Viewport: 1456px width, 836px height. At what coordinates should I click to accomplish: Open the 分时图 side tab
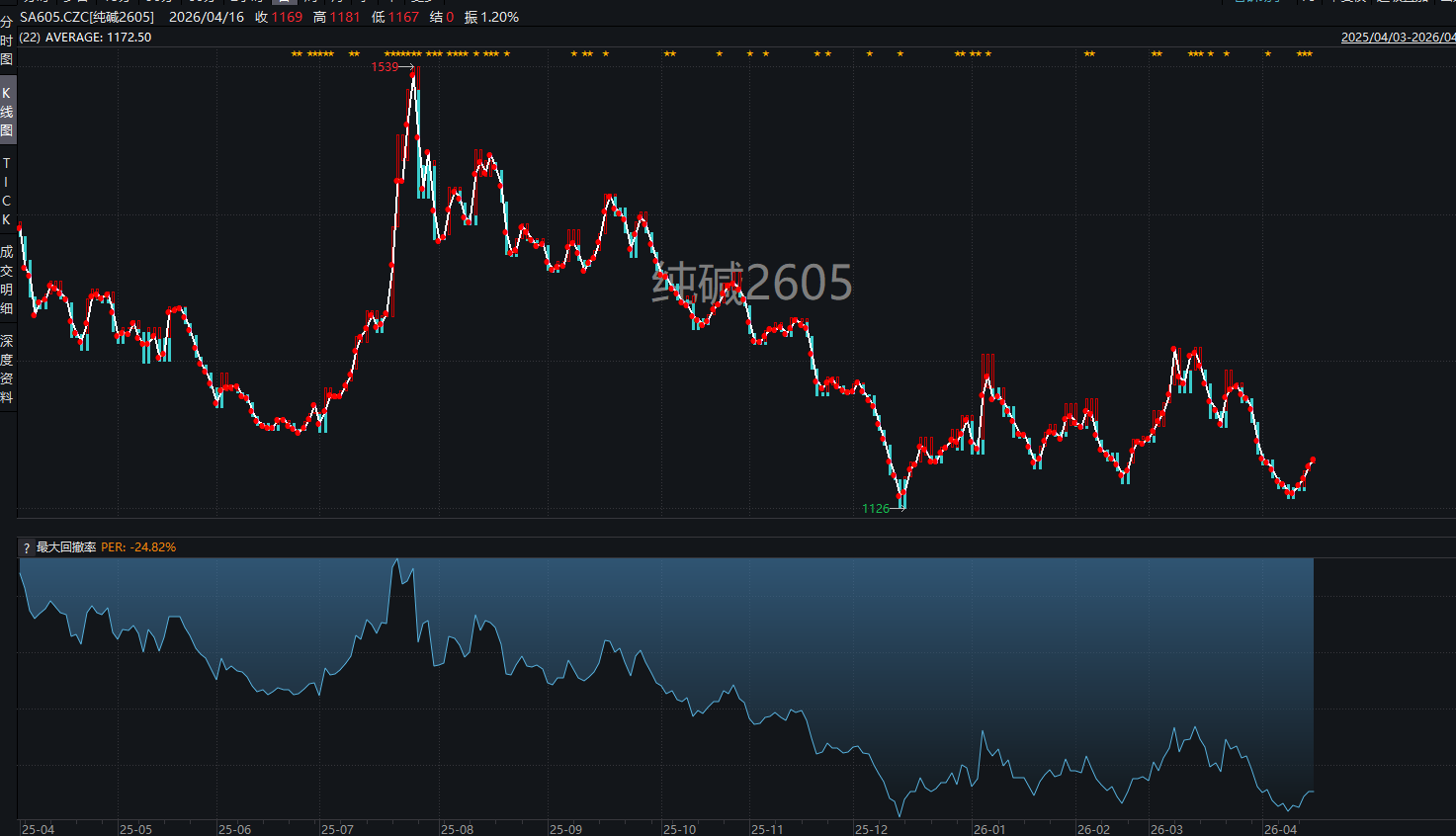click(7, 41)
